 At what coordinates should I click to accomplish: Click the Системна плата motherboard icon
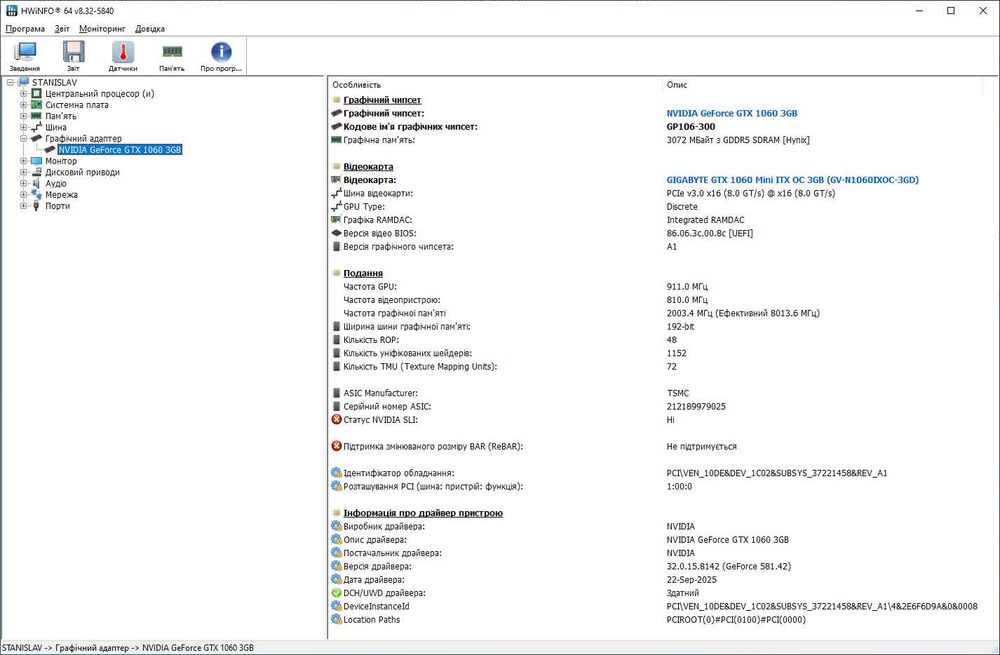tap(36, 105)
